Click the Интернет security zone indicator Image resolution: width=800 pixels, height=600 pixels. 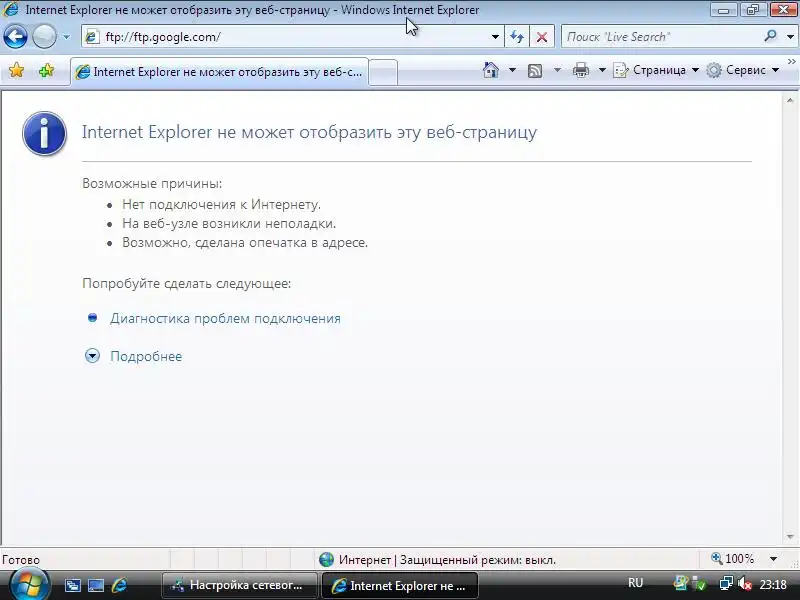437,560
